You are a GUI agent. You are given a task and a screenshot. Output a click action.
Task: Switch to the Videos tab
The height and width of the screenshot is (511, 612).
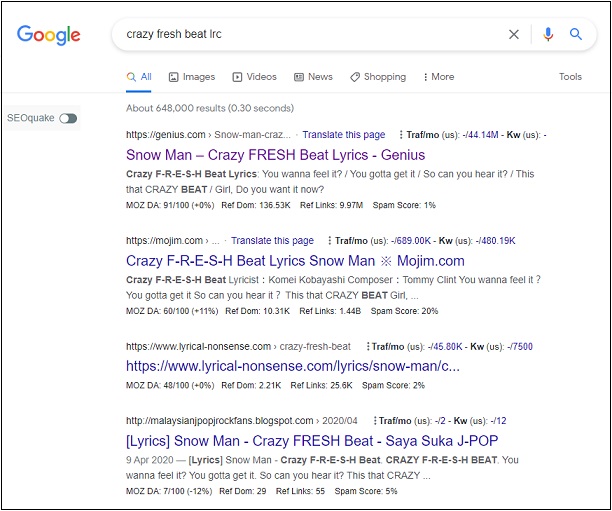pos(254,77)
